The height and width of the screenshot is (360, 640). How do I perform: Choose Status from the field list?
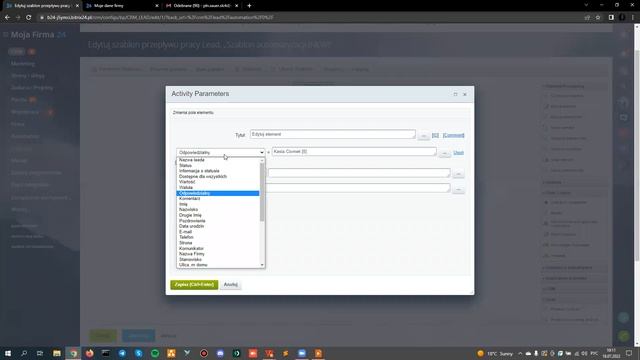point(218,166)
